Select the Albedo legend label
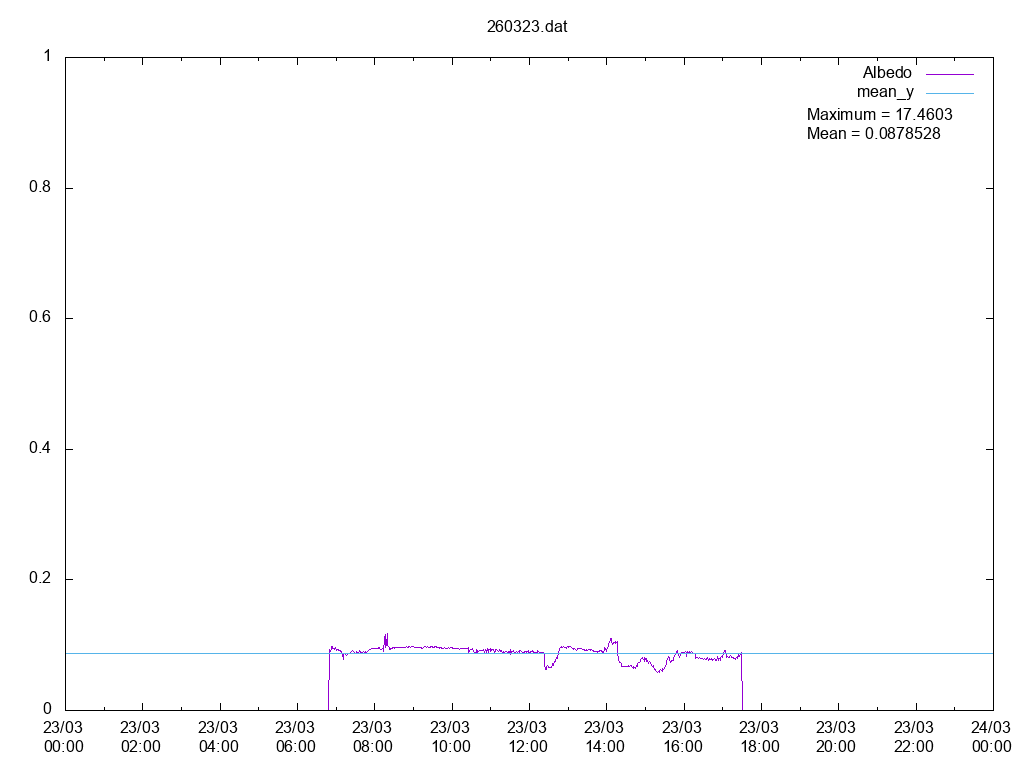The width and height of the screenshot is (1024, 768). tap(887, 73)
